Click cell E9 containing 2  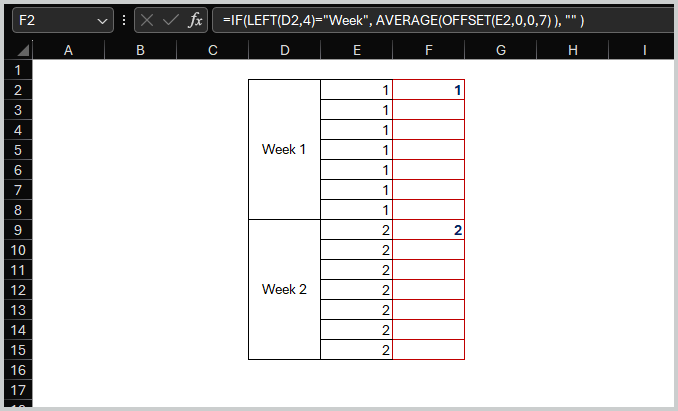[357, 230]
